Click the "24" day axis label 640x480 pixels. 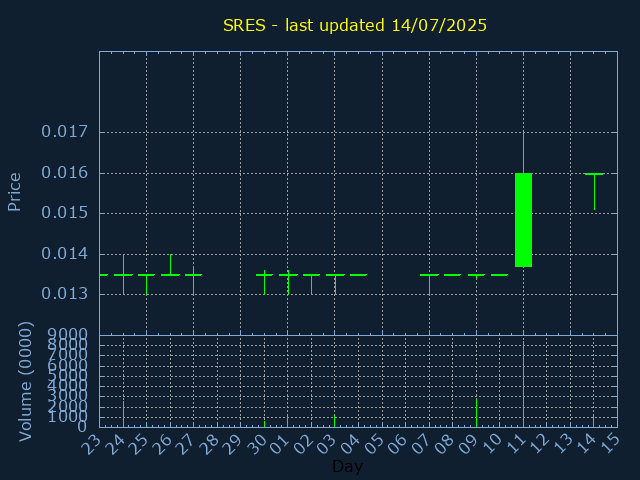(x=115, y=444)
